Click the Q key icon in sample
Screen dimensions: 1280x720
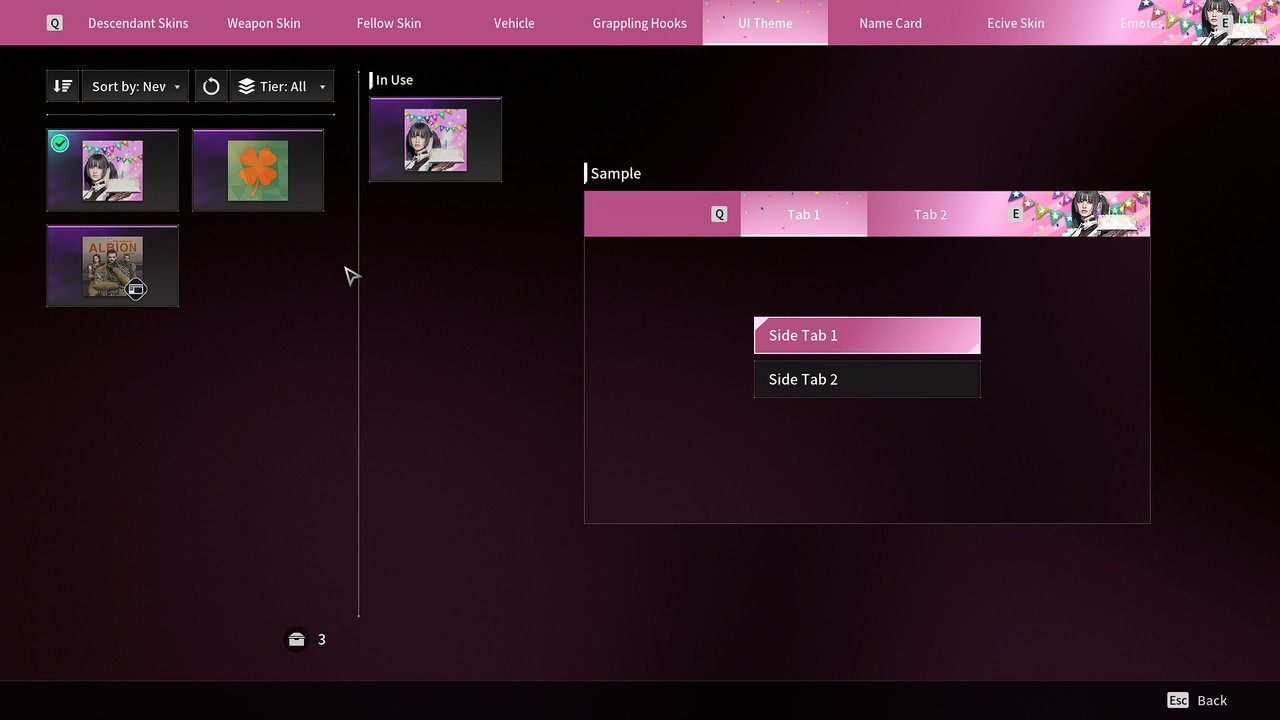click(x=719, y=214)
